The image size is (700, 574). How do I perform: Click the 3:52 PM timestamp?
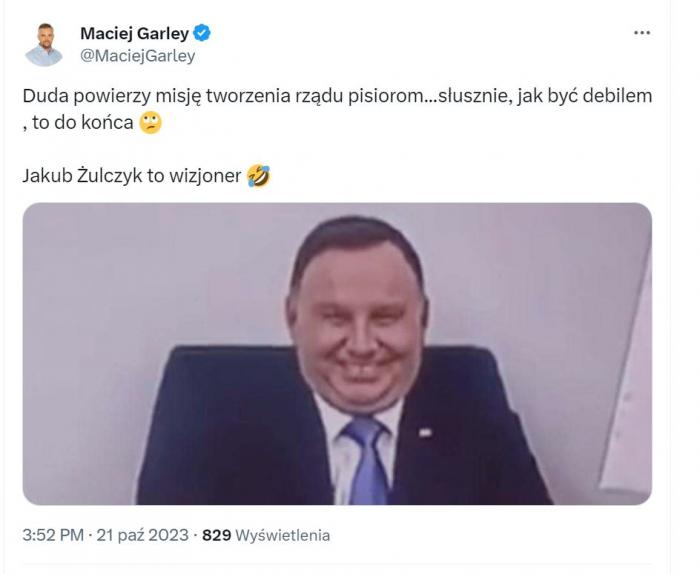click(53, 535)
